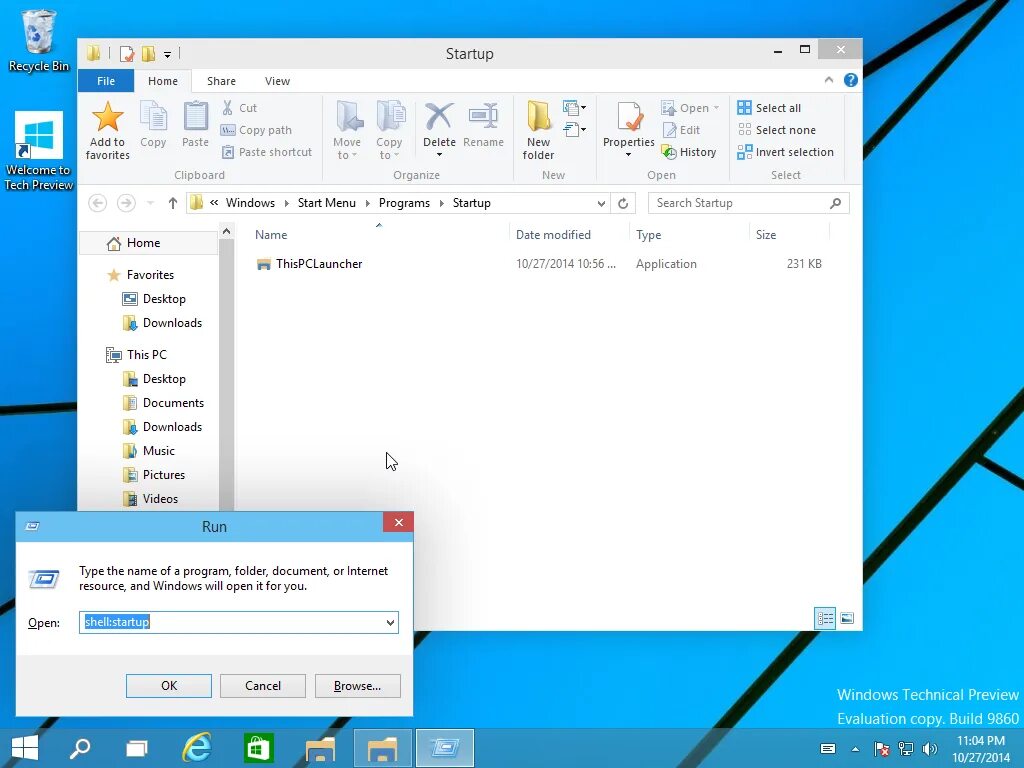
Task: Open the File tab menu
Action: point(106,81)
